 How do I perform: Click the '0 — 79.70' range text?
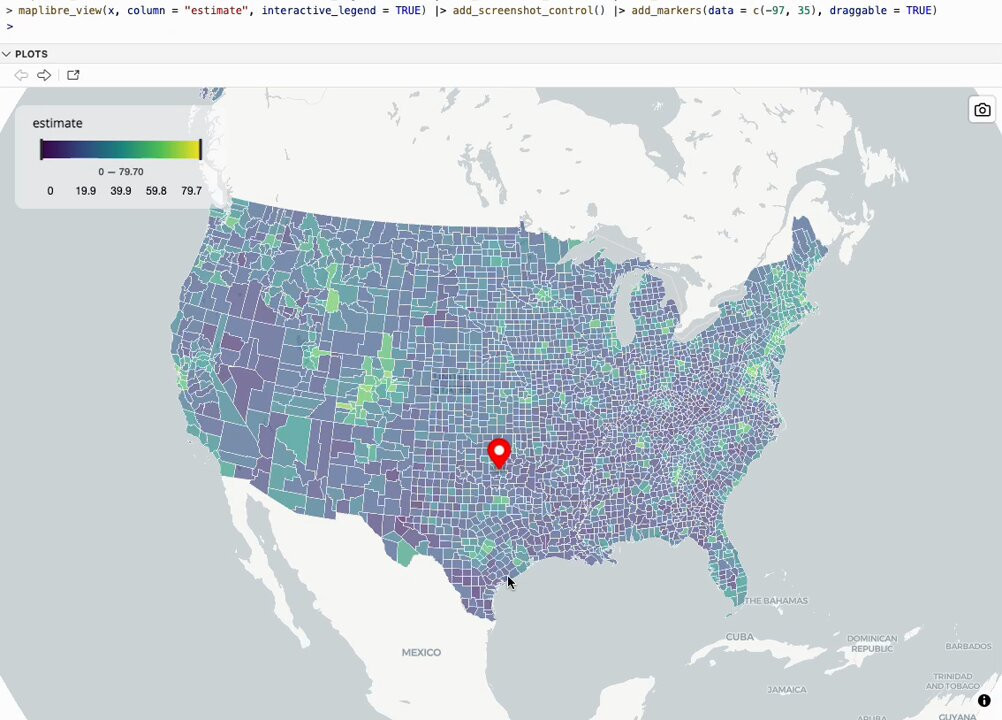[121, 172]
